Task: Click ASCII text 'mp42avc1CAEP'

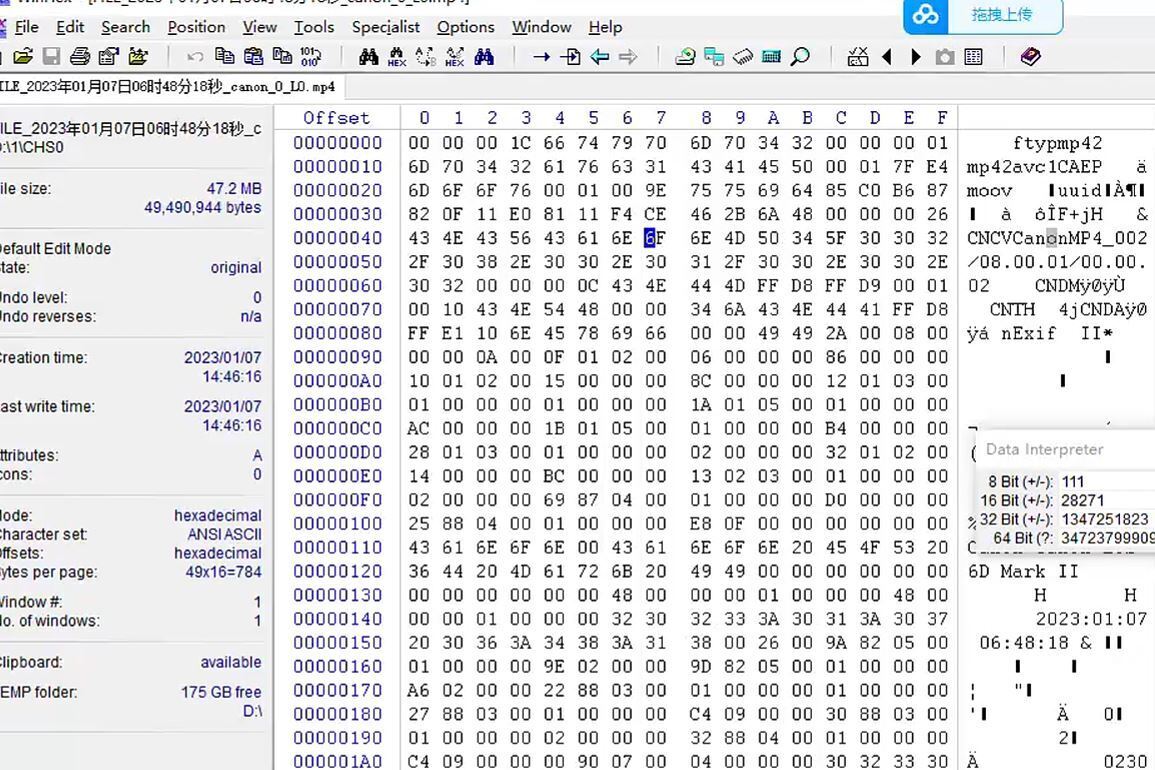Action: [1034, 167]
